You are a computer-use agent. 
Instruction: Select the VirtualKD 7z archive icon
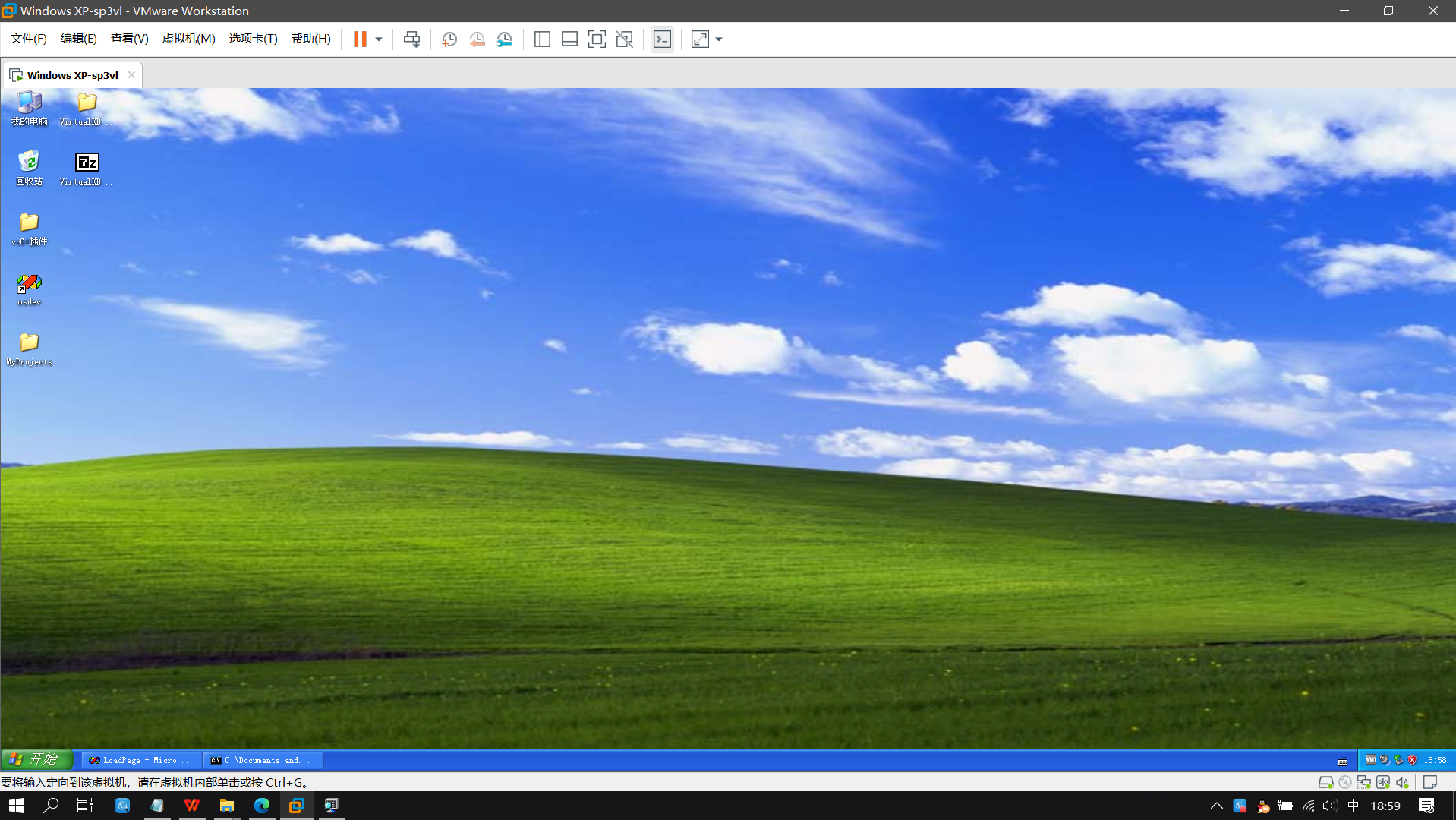pos(86,168)
